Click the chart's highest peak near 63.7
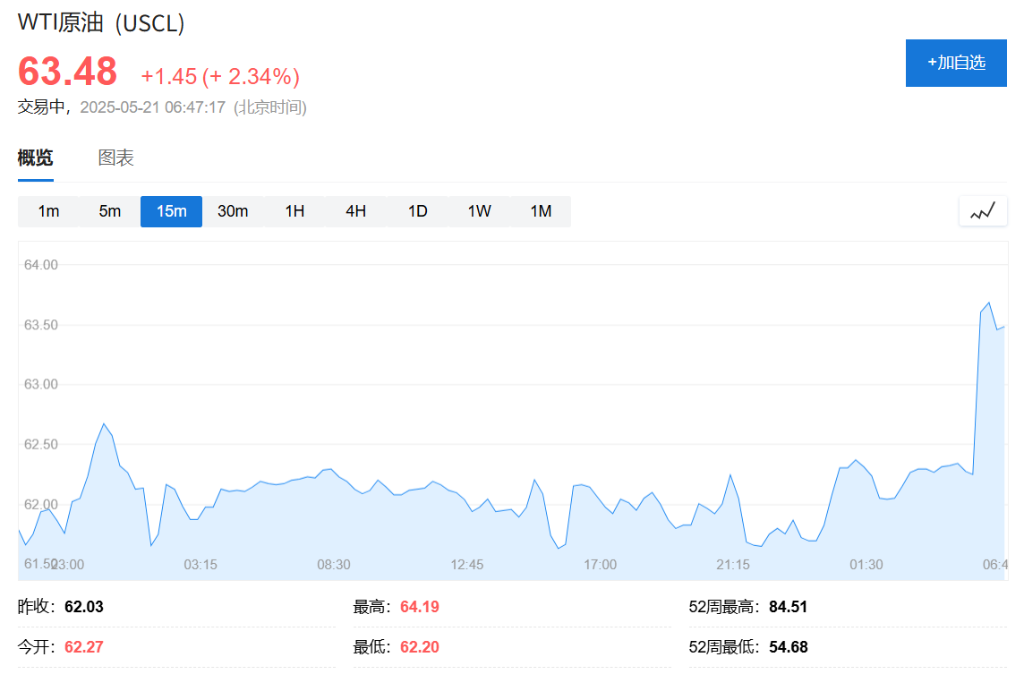The width and height of the screenshot is (1024, 677). [x=989, y=303]
